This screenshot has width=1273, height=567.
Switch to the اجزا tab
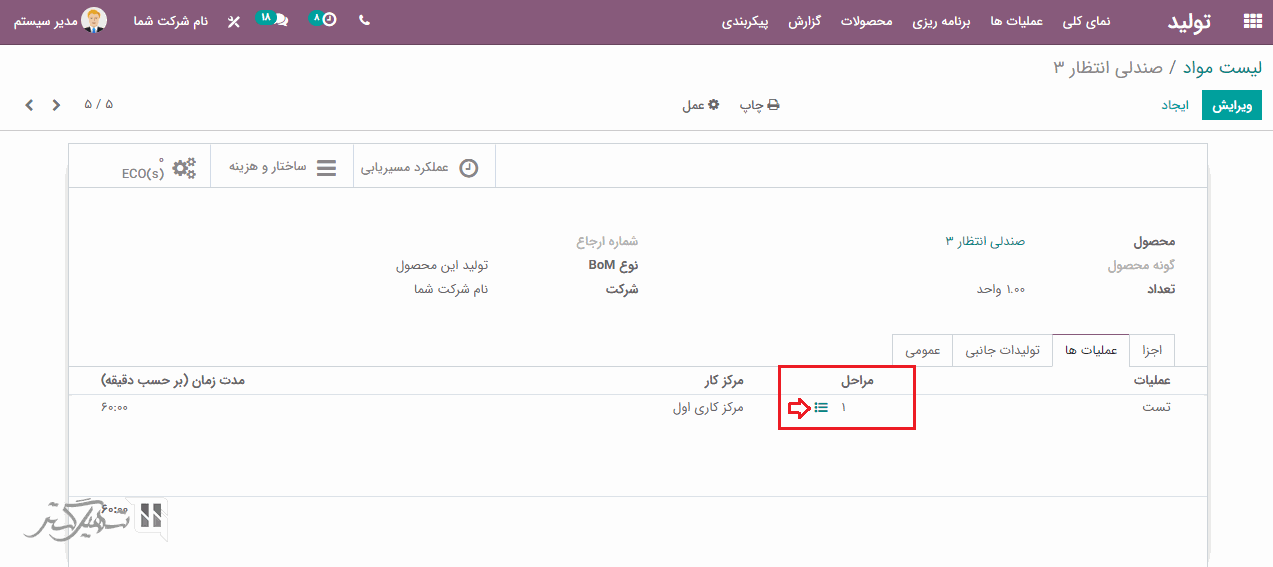tap(1152, 350)
